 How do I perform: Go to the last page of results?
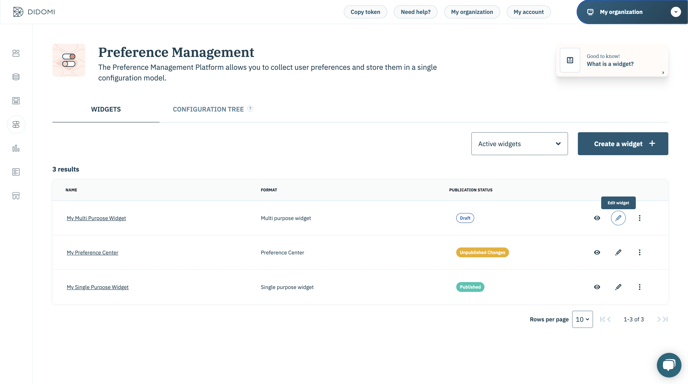click(665, 319)
